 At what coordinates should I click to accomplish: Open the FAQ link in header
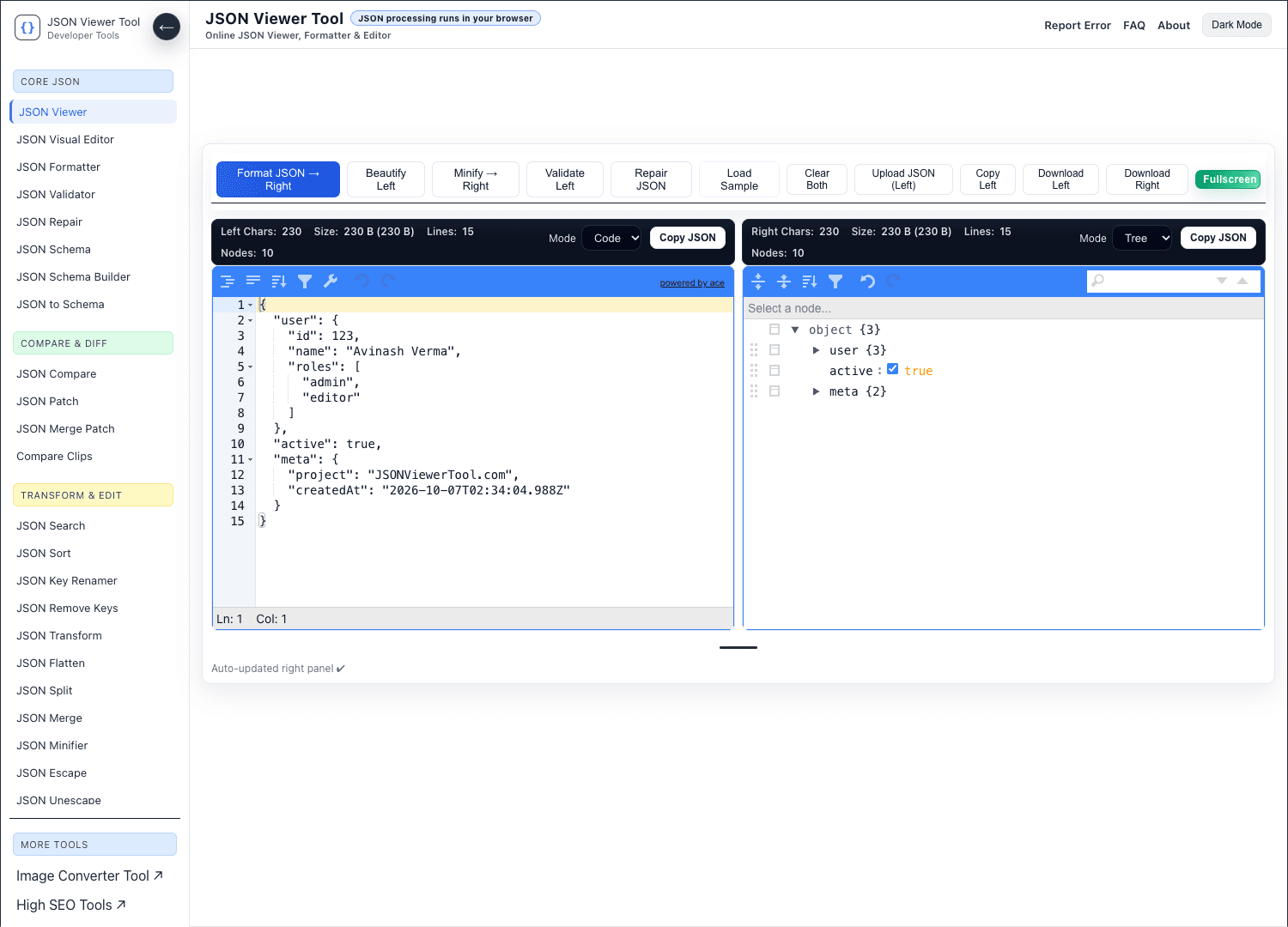point(1134,25)
